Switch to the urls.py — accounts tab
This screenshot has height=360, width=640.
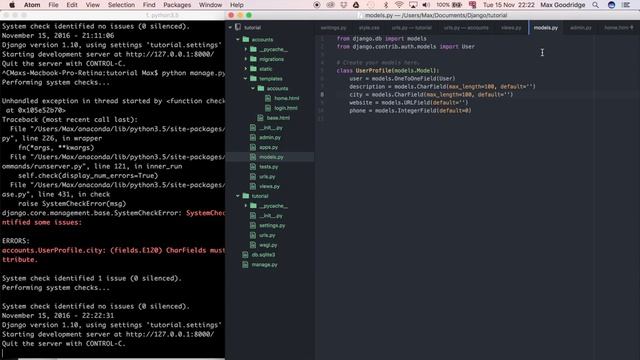[x=466, y=28]
